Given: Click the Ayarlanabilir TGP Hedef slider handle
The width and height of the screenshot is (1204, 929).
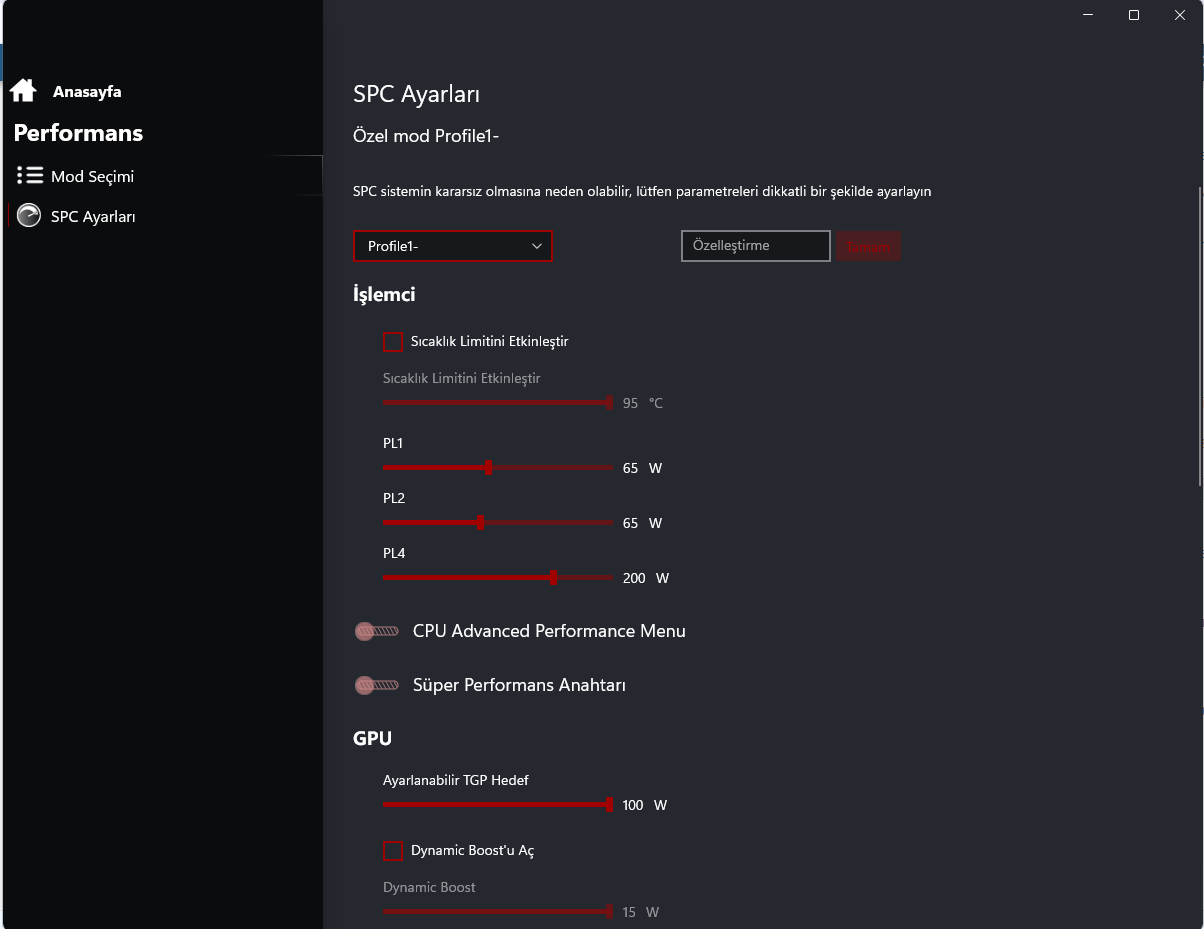Looking at the screenshot, I should (609, 805).
